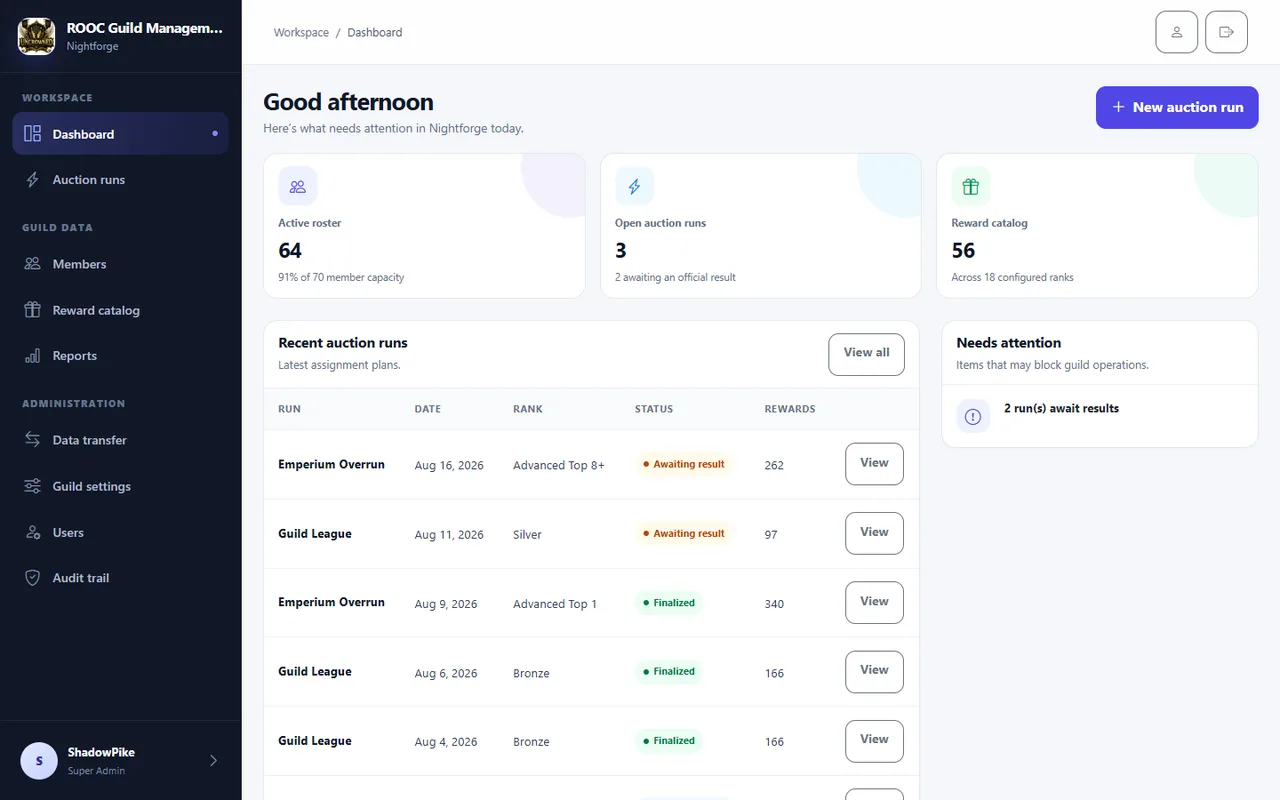The width and height of the screenshot is (1280, 800).
Task: View the Aug 16 Emperium Overrun run
Action: click(x=874, y=464)
